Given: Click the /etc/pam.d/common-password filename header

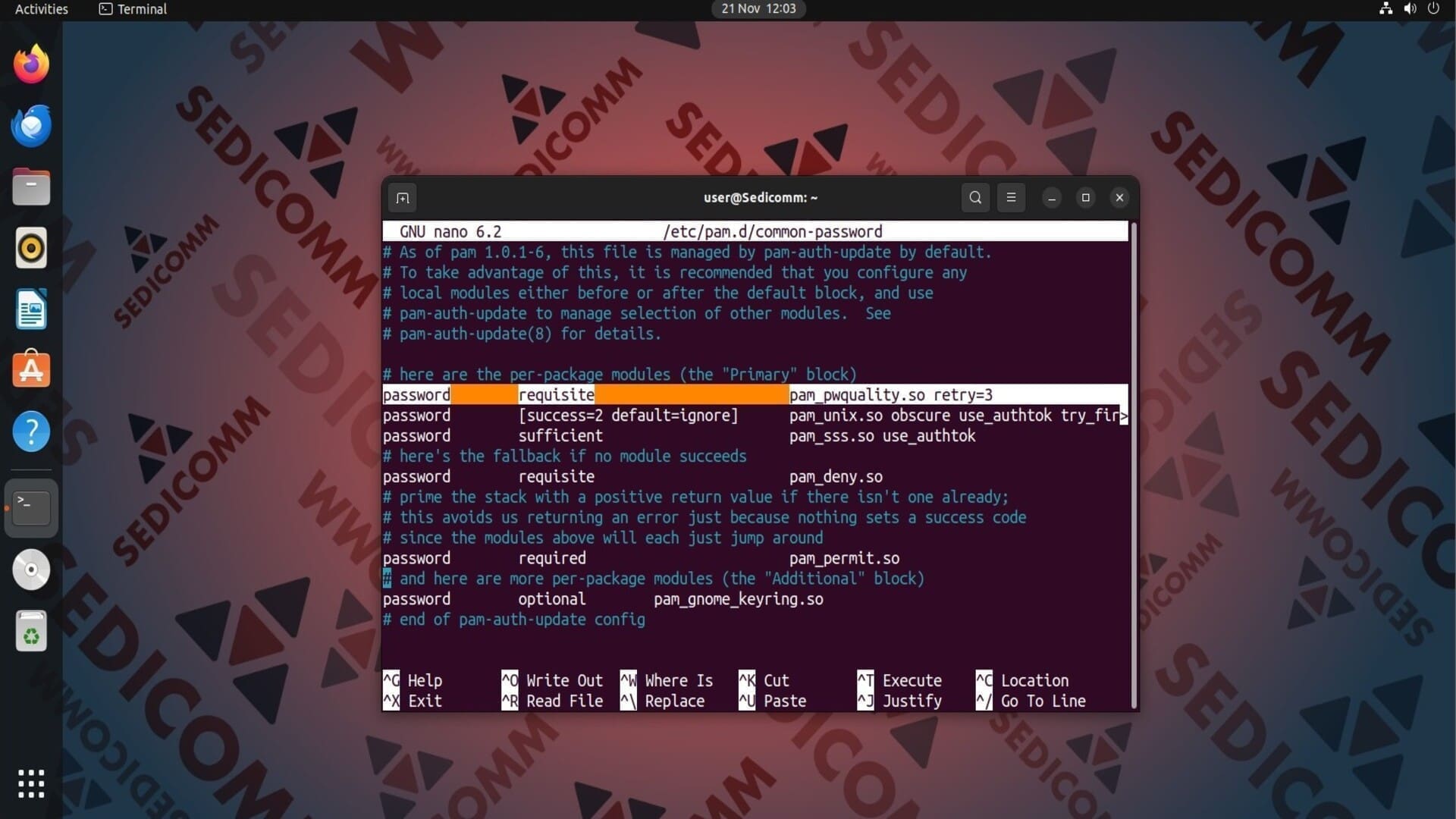Looking at the screenshot, I should (x=773, y=232).
